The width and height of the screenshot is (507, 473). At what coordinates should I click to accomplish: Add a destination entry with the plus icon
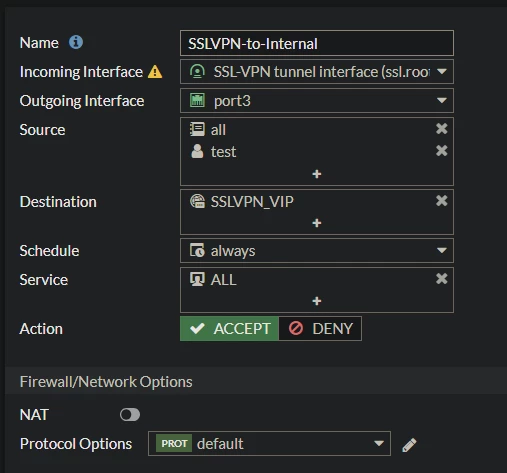(x=317, y=223)
